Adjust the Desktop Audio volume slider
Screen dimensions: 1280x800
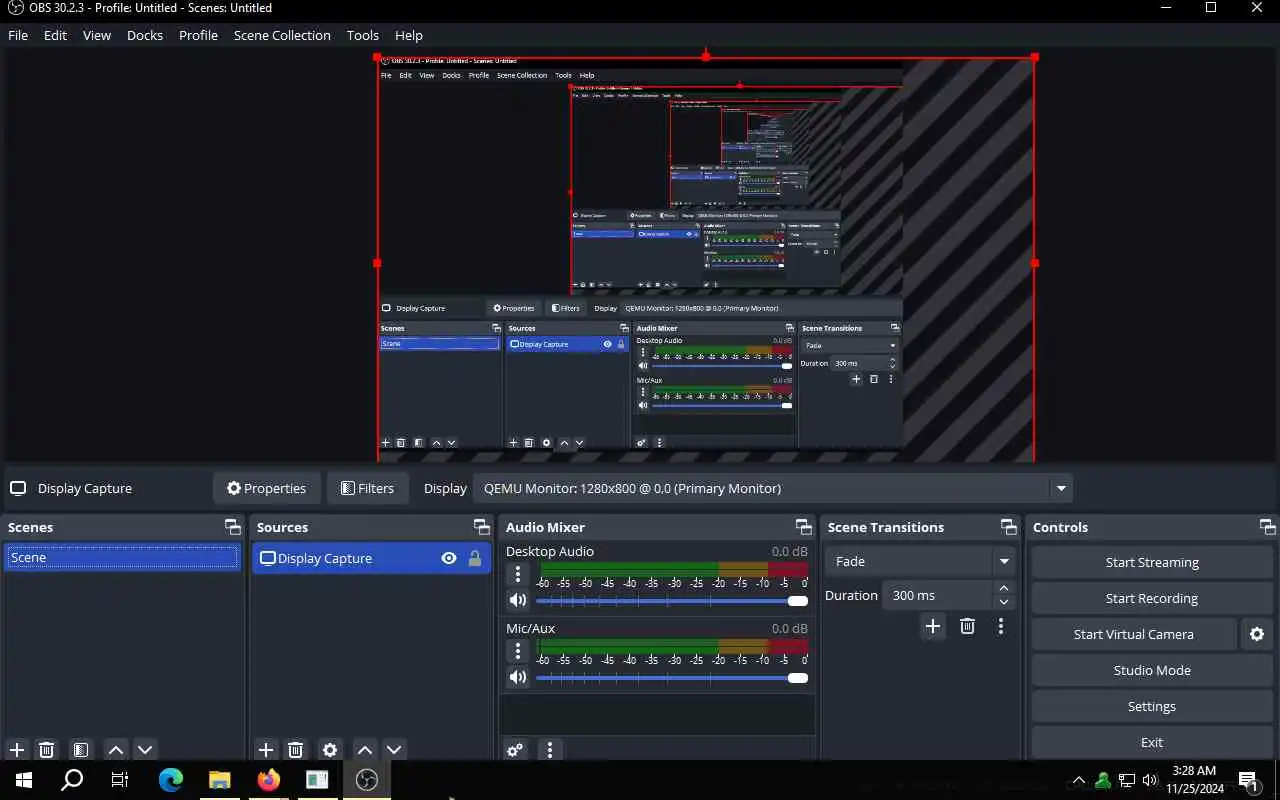672,601
